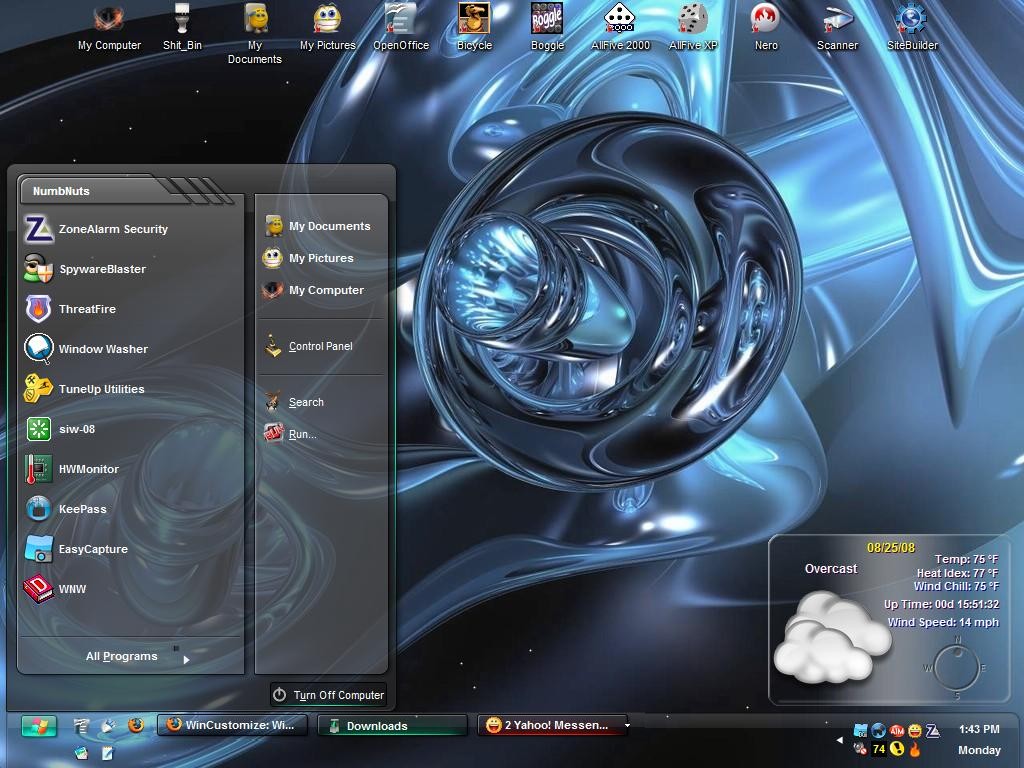Click the ZoneAlarm tray icon
This screenshot has height=768, width=1024.
[x=933, y=730]
